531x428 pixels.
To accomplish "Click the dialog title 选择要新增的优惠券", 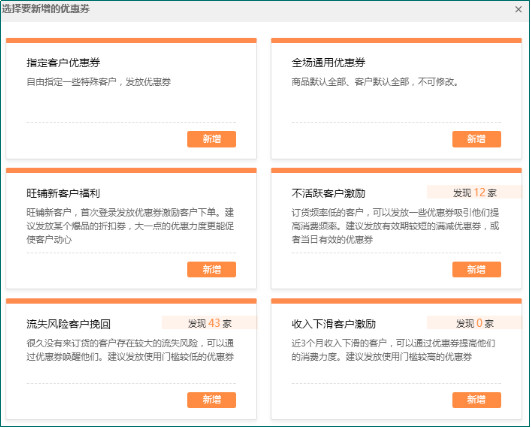I will [46, 9].
